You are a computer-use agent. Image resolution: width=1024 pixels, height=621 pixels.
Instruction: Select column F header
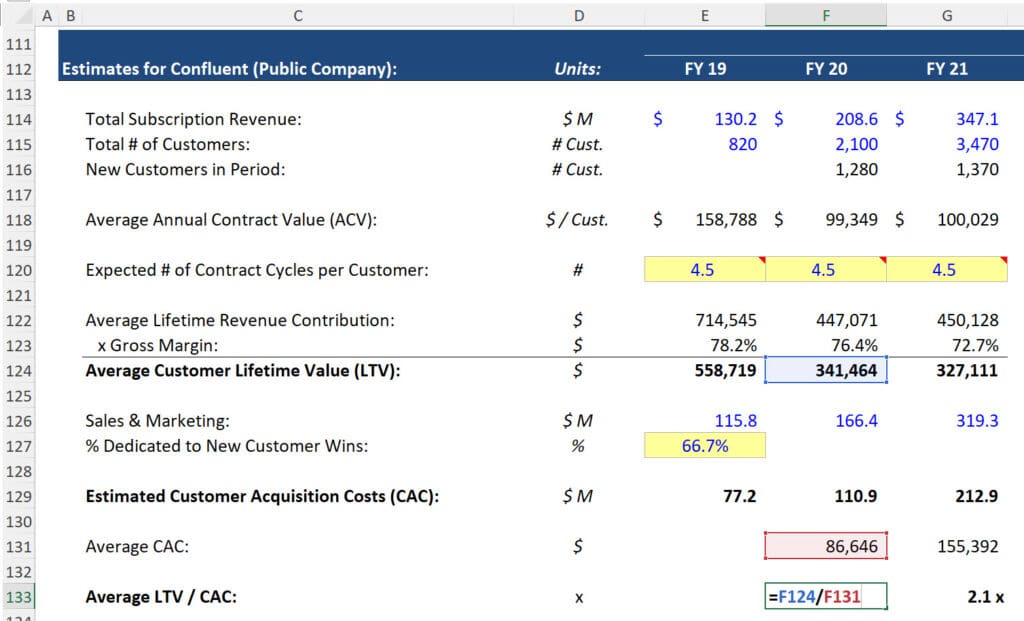[825, 15]
